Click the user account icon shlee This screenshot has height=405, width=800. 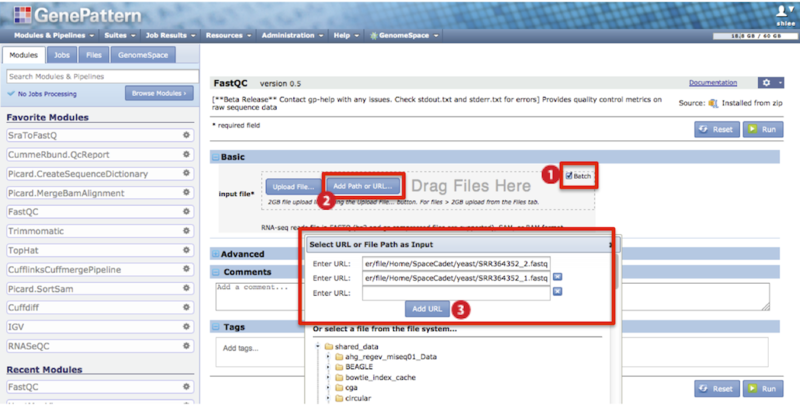point(785,13)
